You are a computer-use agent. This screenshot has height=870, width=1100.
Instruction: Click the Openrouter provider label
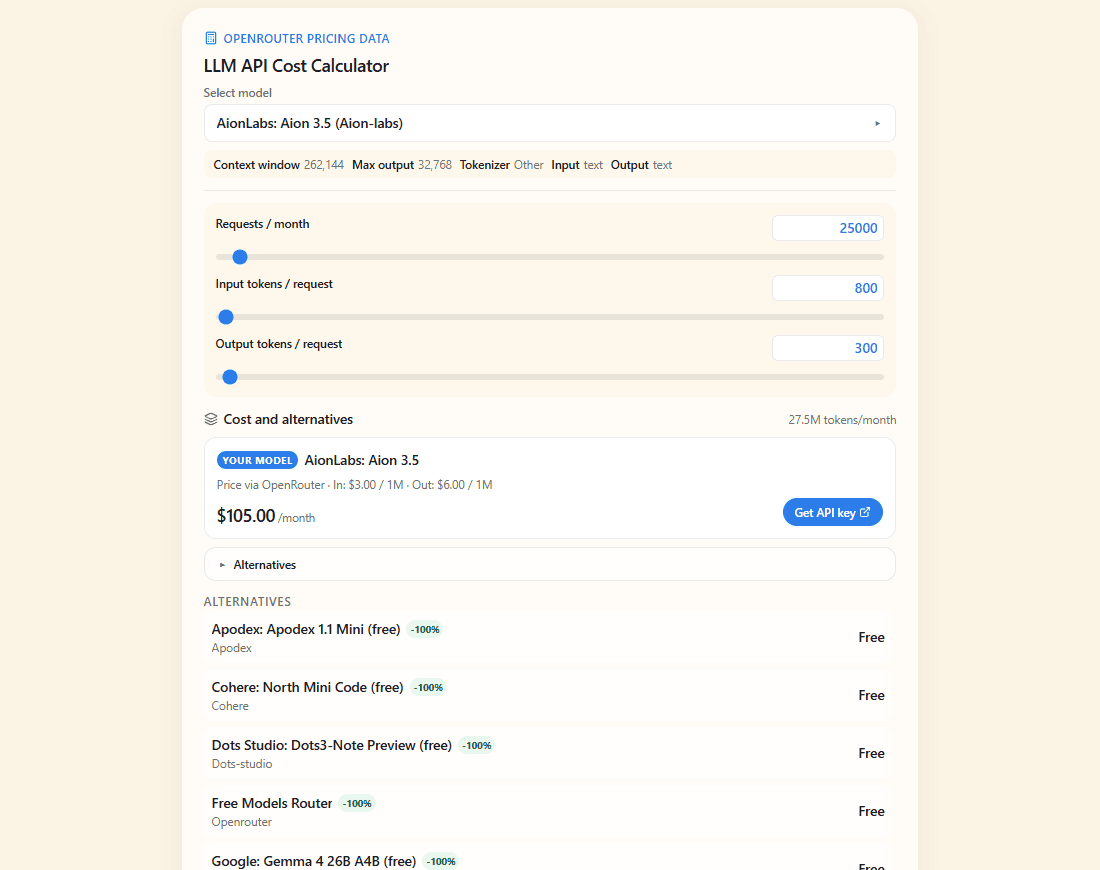241,822
